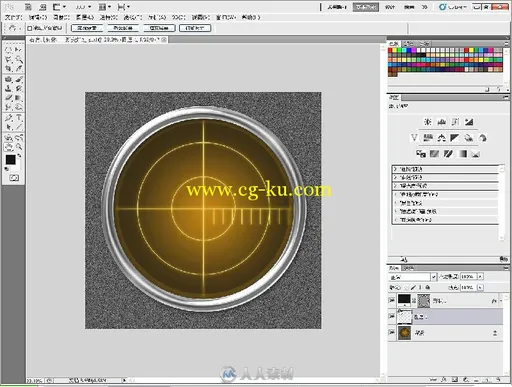Click fourth Hand-tool options button (Print Size)
This screenshot has height=387, width=512.
tap(195, 28)
